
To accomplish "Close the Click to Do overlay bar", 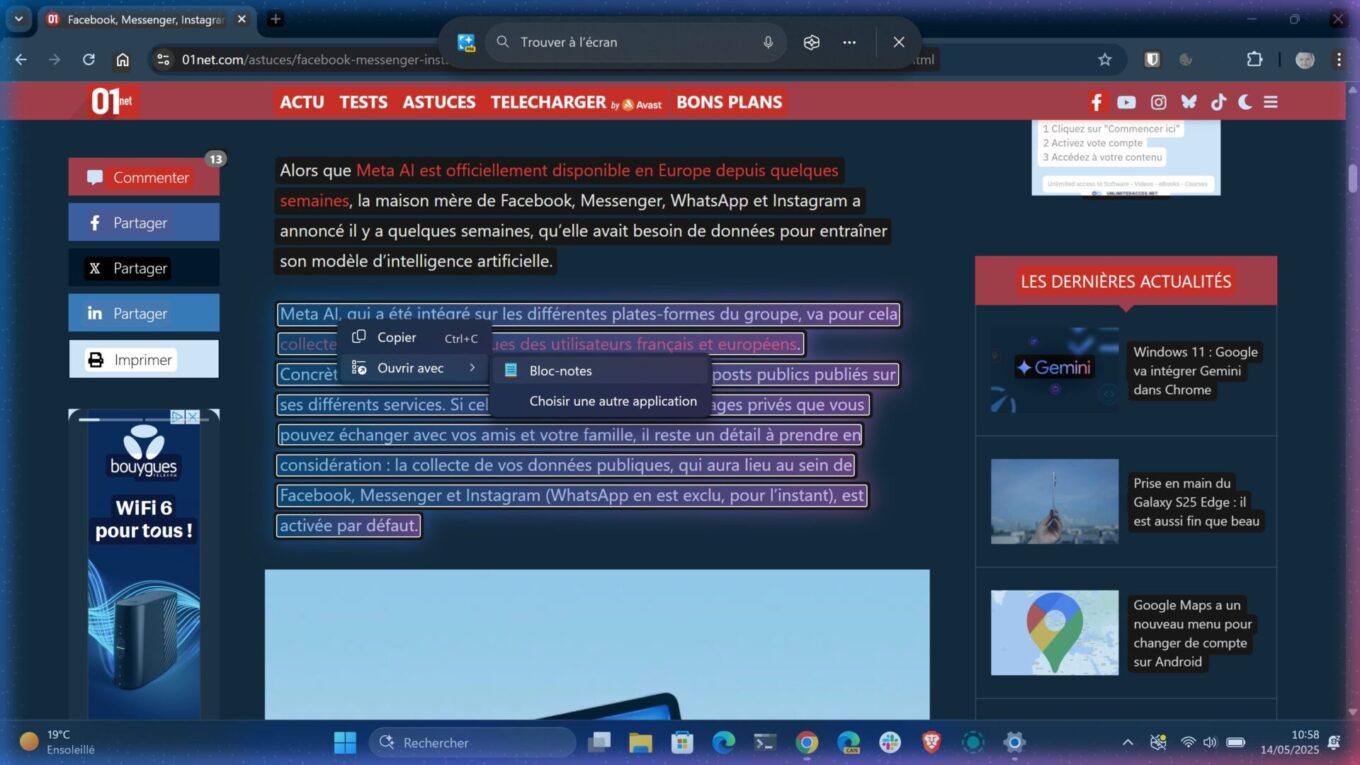I will [x=899, y=42].
